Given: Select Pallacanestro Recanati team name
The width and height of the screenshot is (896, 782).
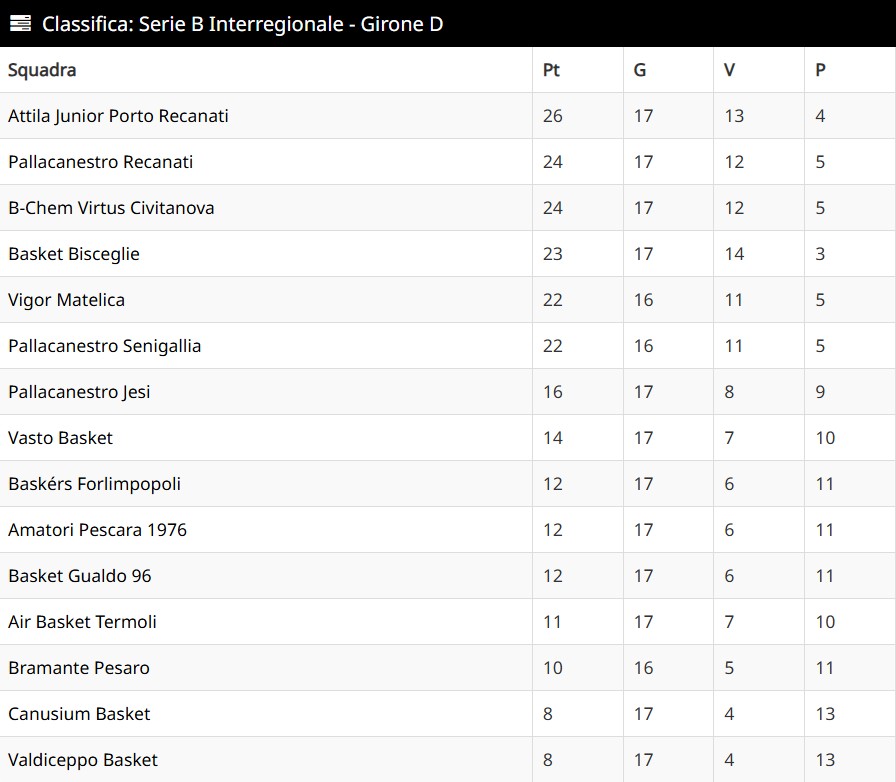Looking at the screenshot, I should pos(100,162).
